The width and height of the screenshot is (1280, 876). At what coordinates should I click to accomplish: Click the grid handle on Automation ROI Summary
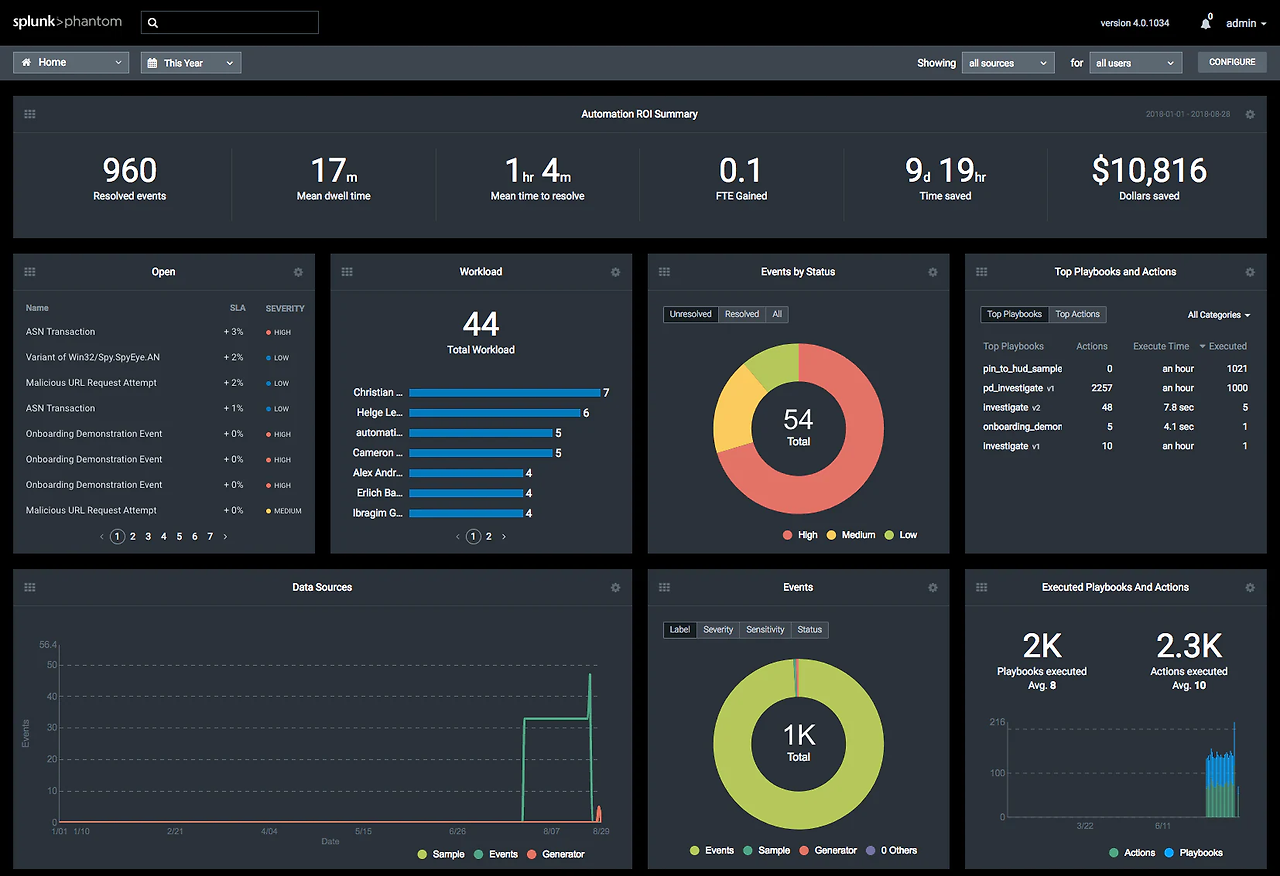[x=29, y=113]
